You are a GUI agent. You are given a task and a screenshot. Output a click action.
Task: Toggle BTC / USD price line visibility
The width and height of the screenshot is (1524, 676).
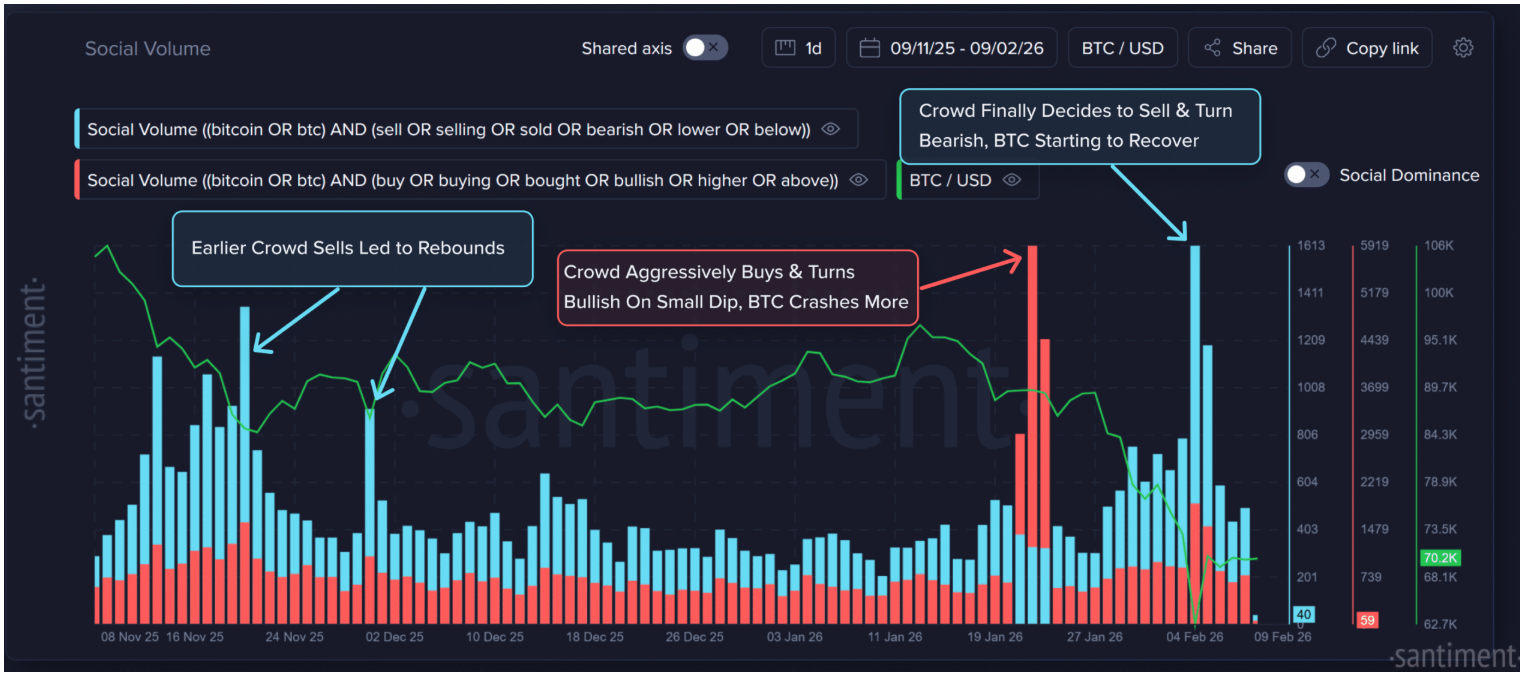(1012, 180)
